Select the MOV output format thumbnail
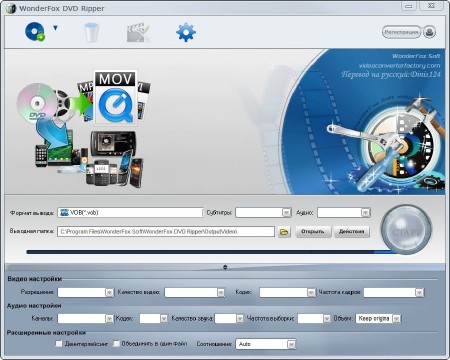450x360 pixels. (115, 97)
